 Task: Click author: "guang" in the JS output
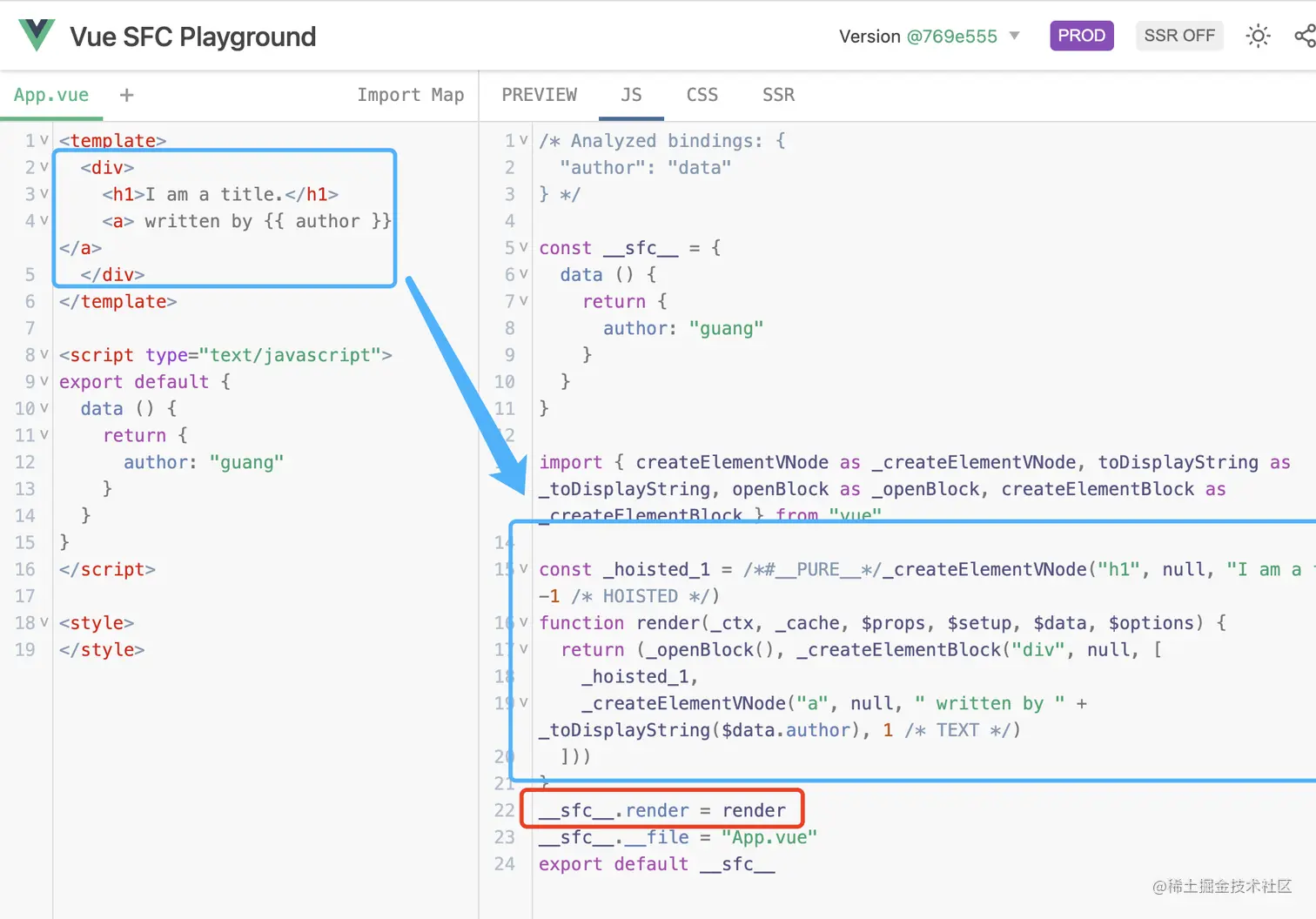(x=683, y=328)
